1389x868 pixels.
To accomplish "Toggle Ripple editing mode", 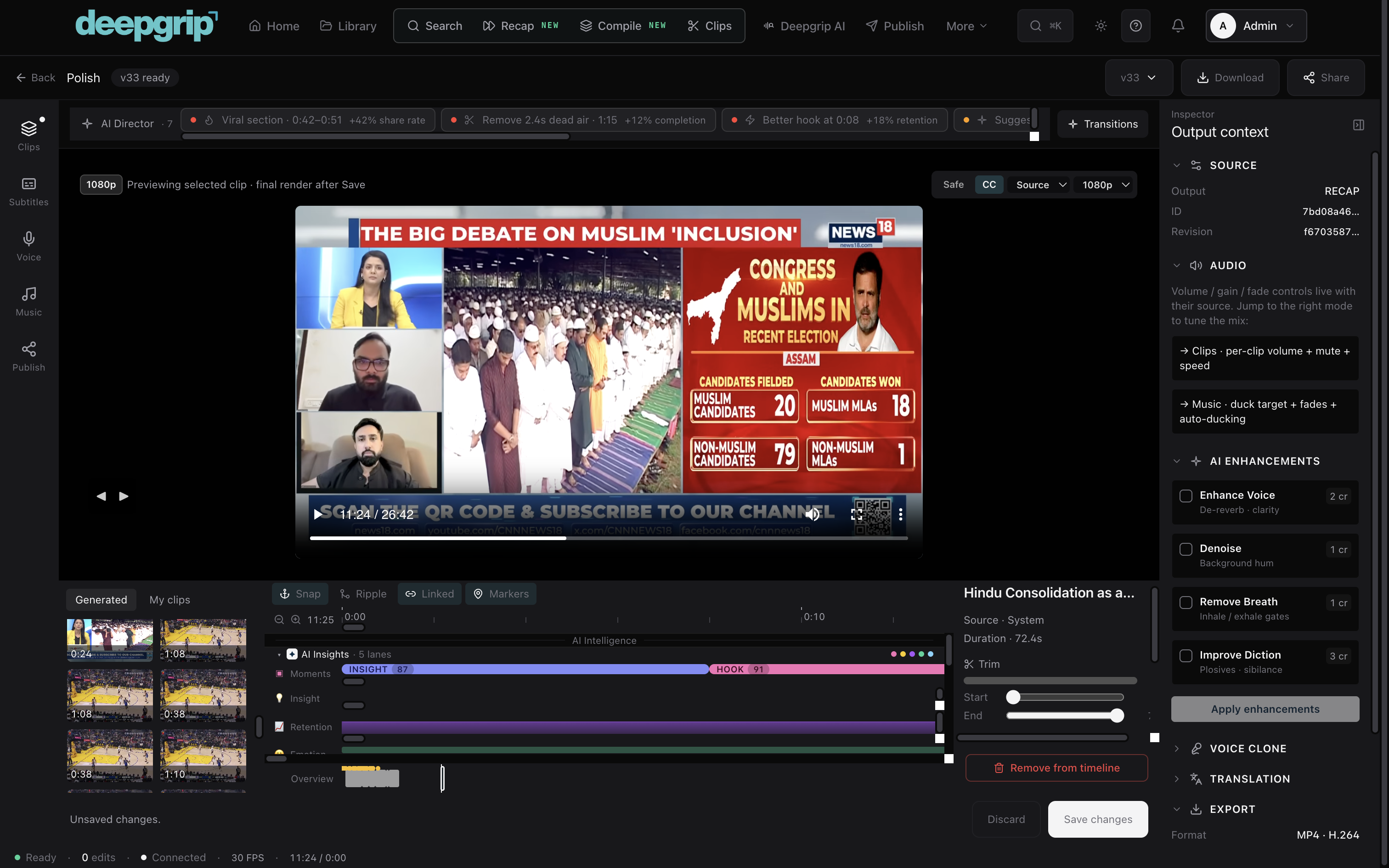I will [x=363, y=593].
